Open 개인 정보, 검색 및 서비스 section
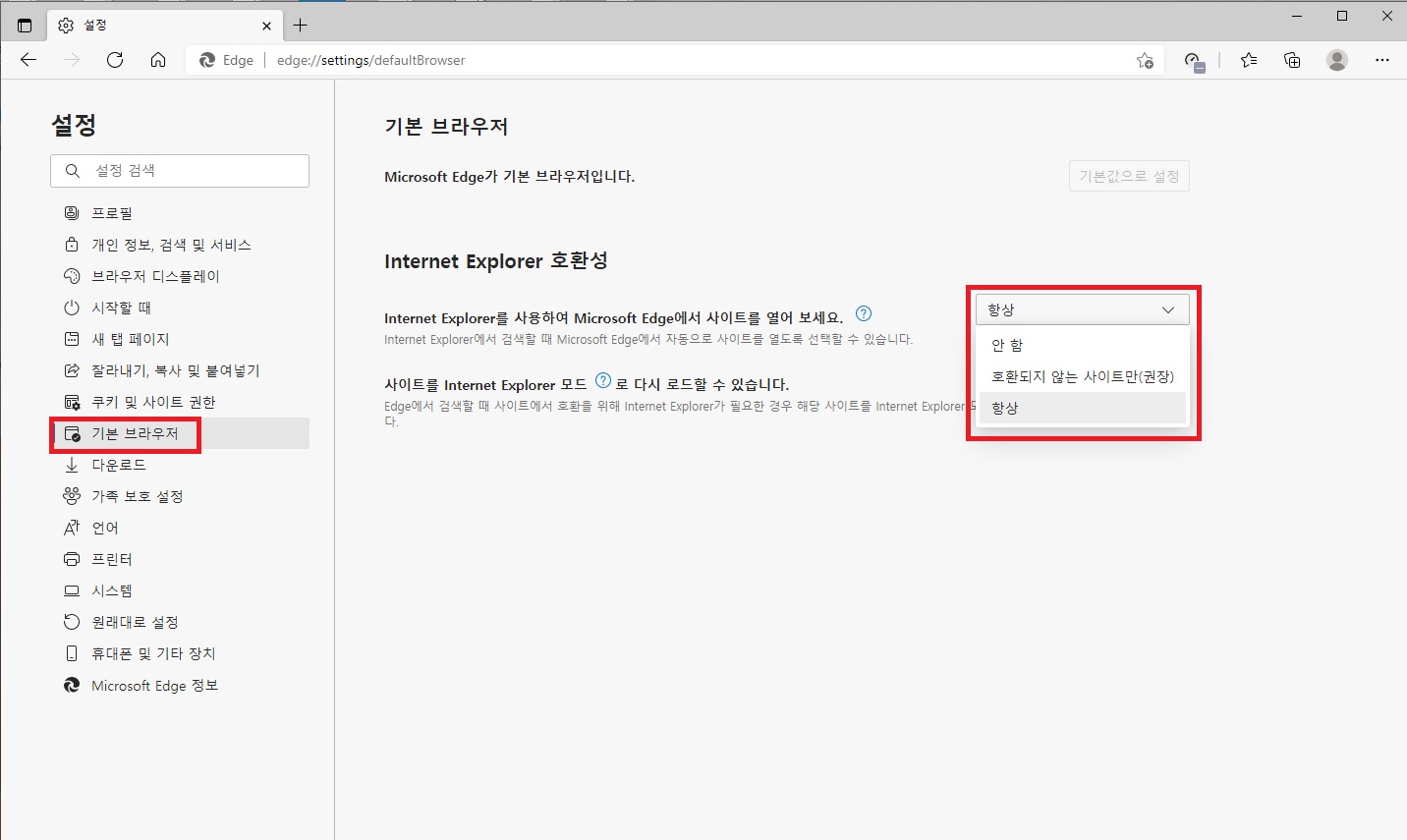This screenshot has width=1407, height=840. tap(180, 245)
